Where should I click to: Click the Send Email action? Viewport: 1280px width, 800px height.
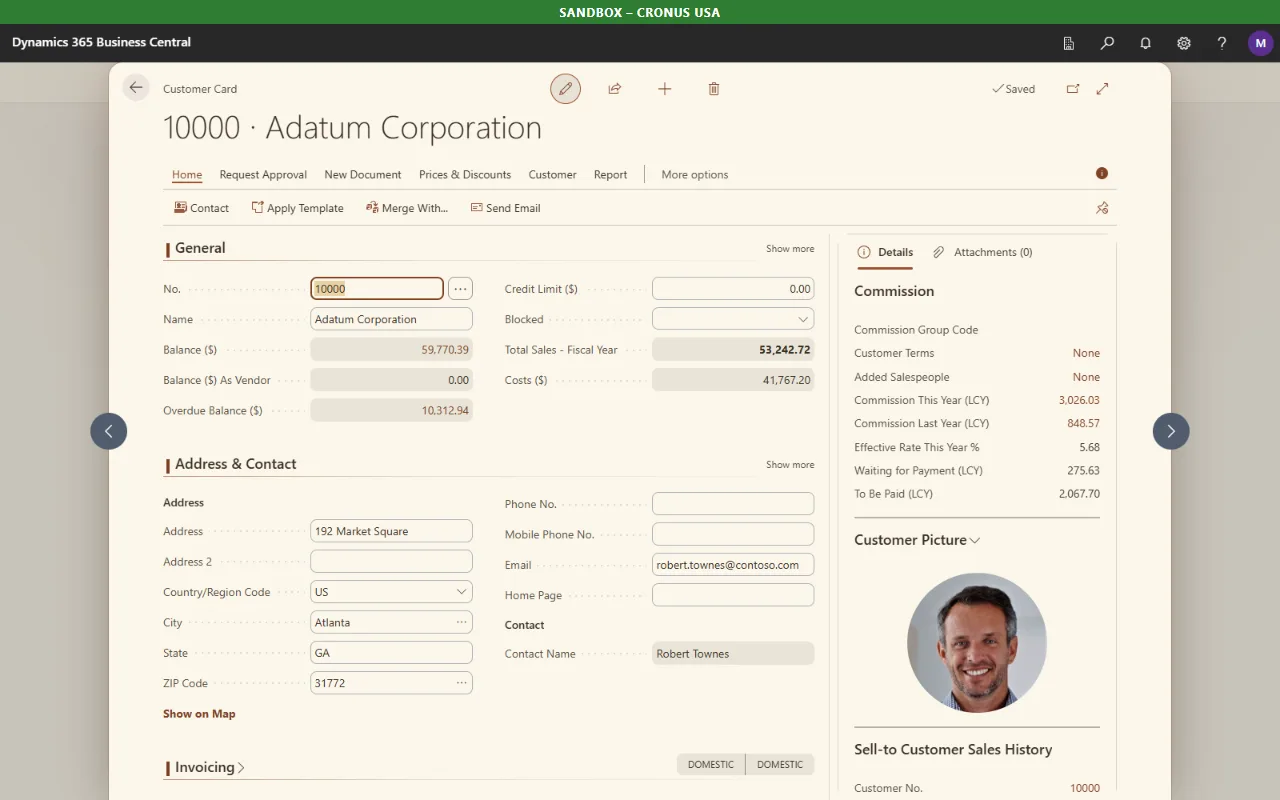click(505, 208)
